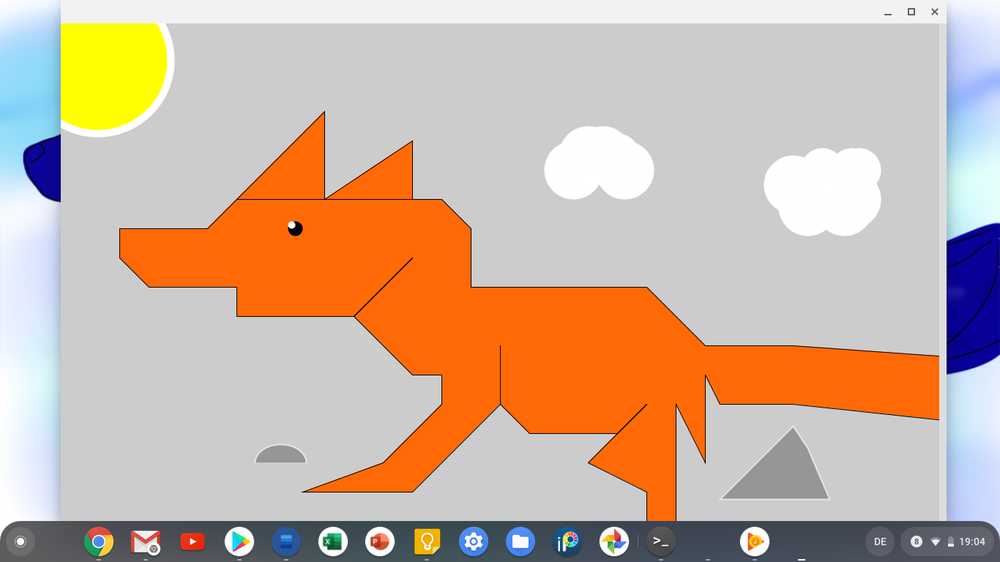Viewport: 1000px width, 562px height.
Task: Open the Files app
Action: 520,541
